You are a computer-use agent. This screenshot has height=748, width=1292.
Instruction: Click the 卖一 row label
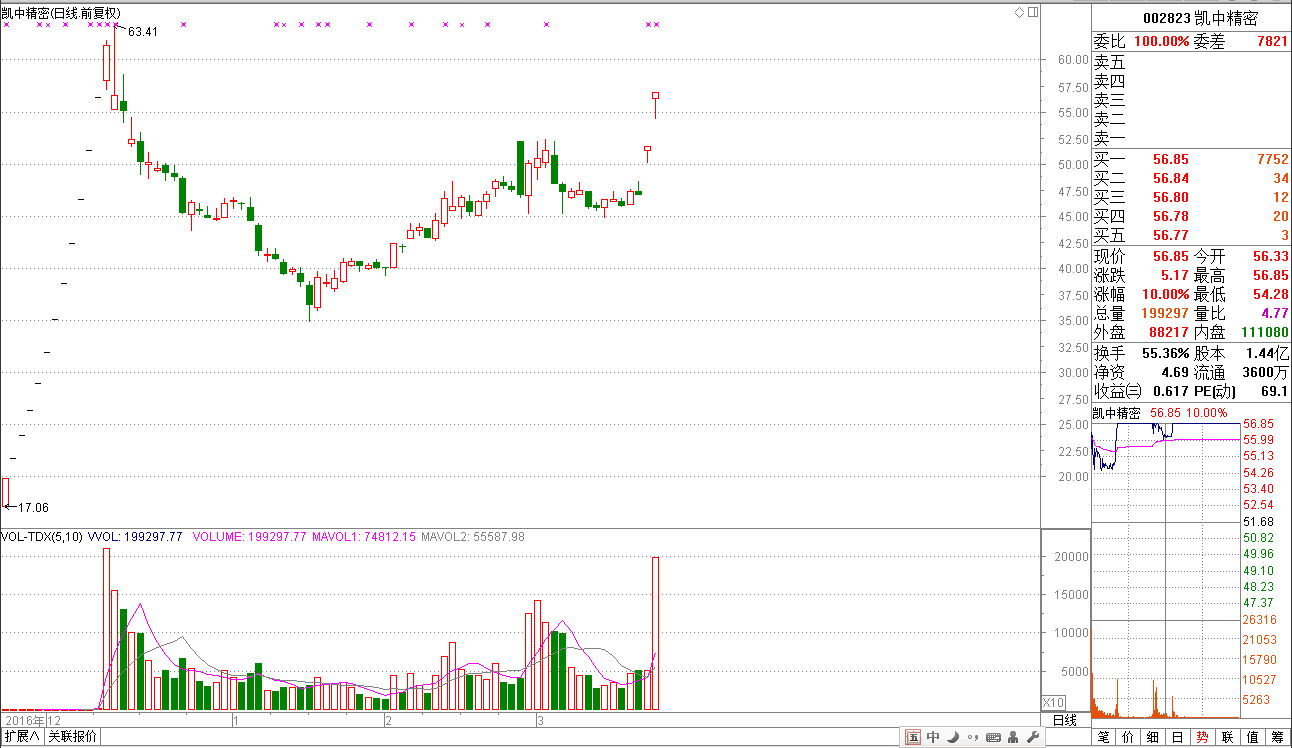(1109, 138)
